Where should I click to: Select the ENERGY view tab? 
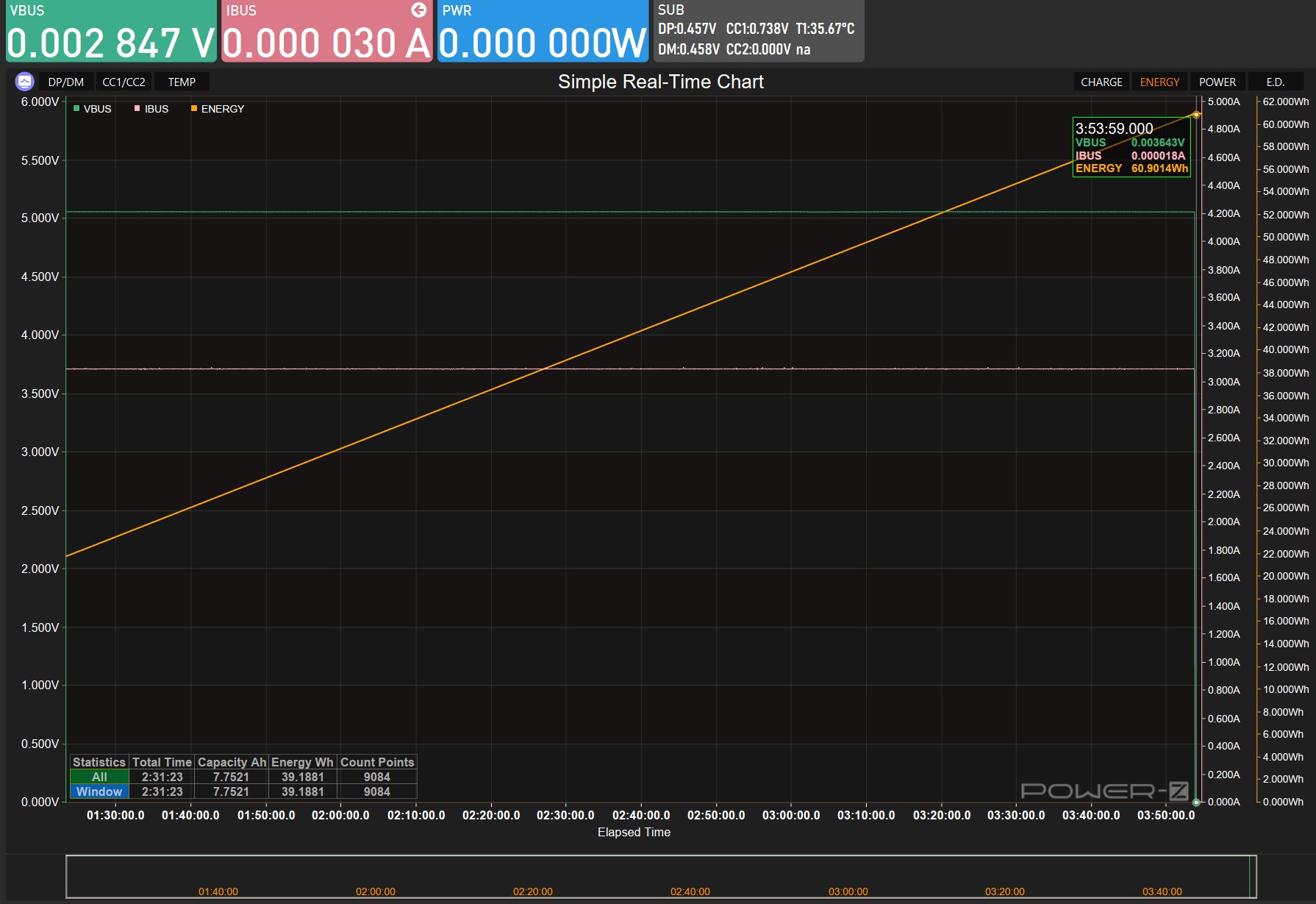1159,82
